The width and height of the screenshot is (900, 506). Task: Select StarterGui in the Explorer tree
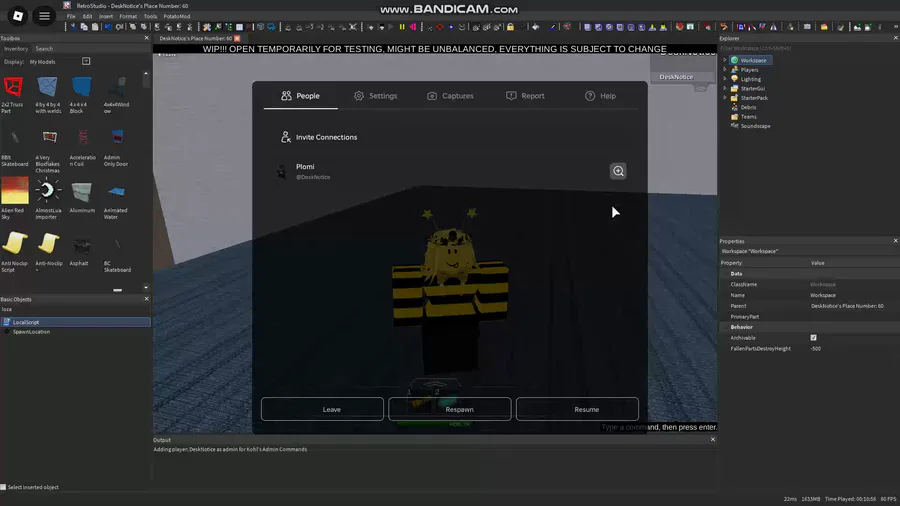(752, 89)
